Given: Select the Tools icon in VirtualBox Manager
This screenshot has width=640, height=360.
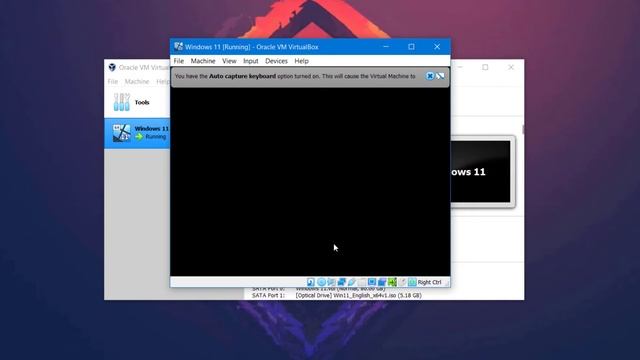Looking at the screenshot, I should click(122, 102).
